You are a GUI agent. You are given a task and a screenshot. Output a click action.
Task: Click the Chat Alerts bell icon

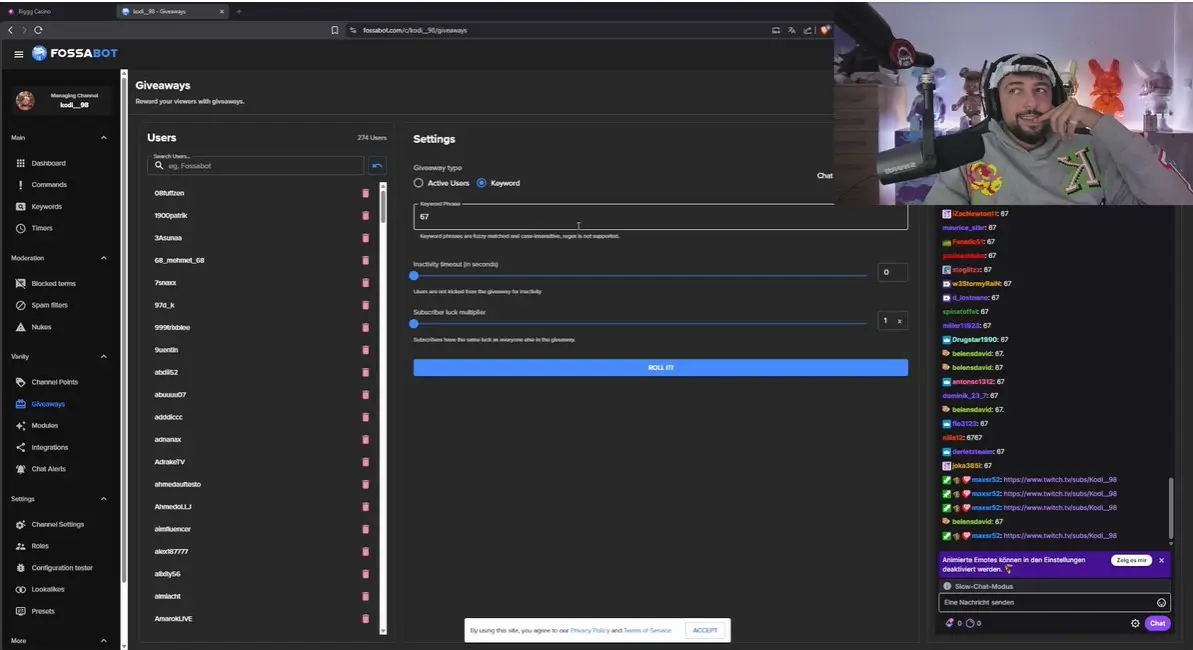click(21, 469)
